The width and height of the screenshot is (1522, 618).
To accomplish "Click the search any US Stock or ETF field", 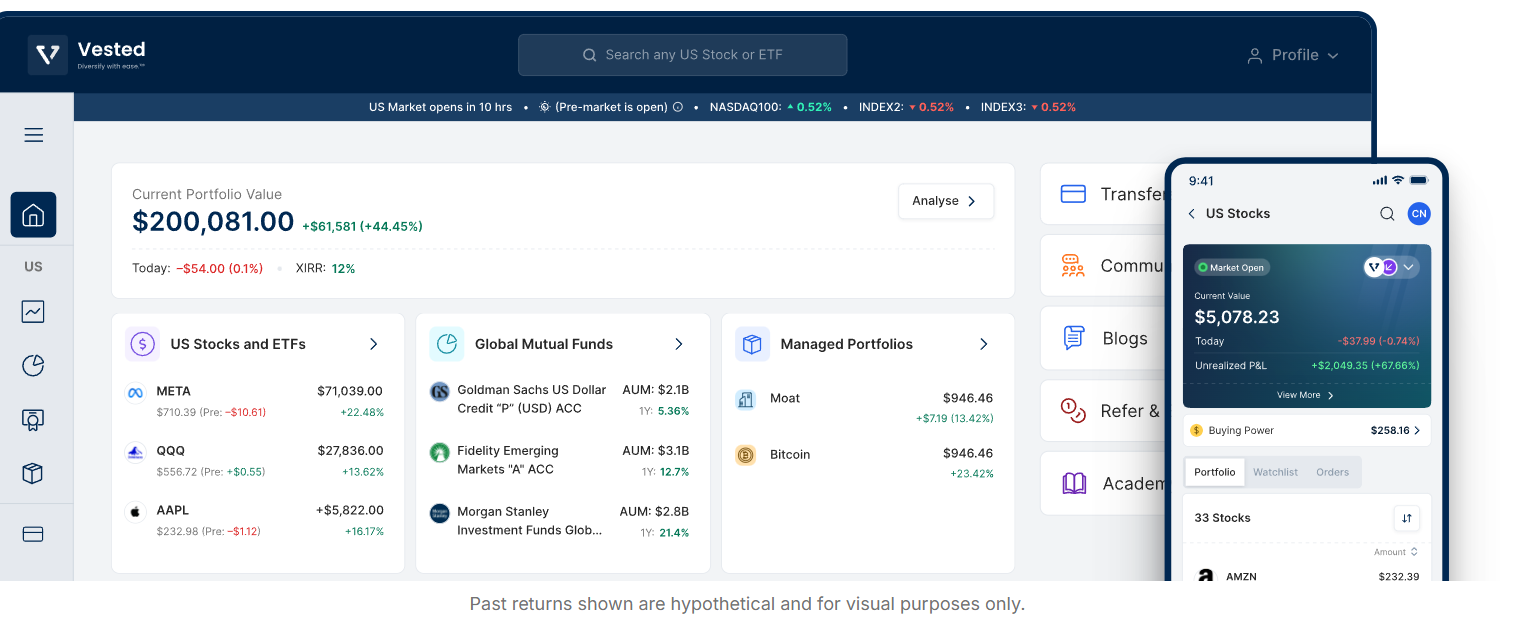I will point(682,55).
